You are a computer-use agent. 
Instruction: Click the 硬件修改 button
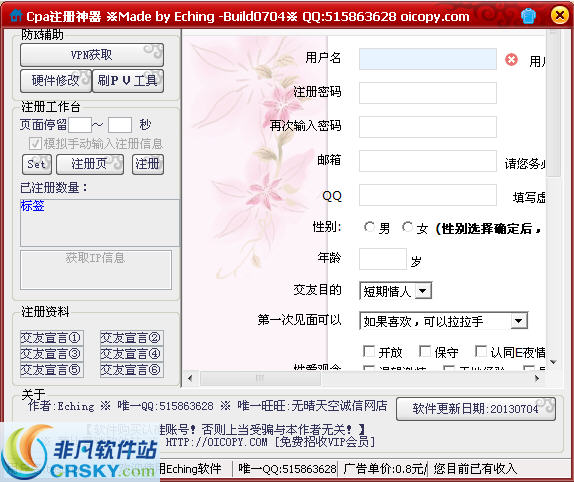(x=56, y=81)
